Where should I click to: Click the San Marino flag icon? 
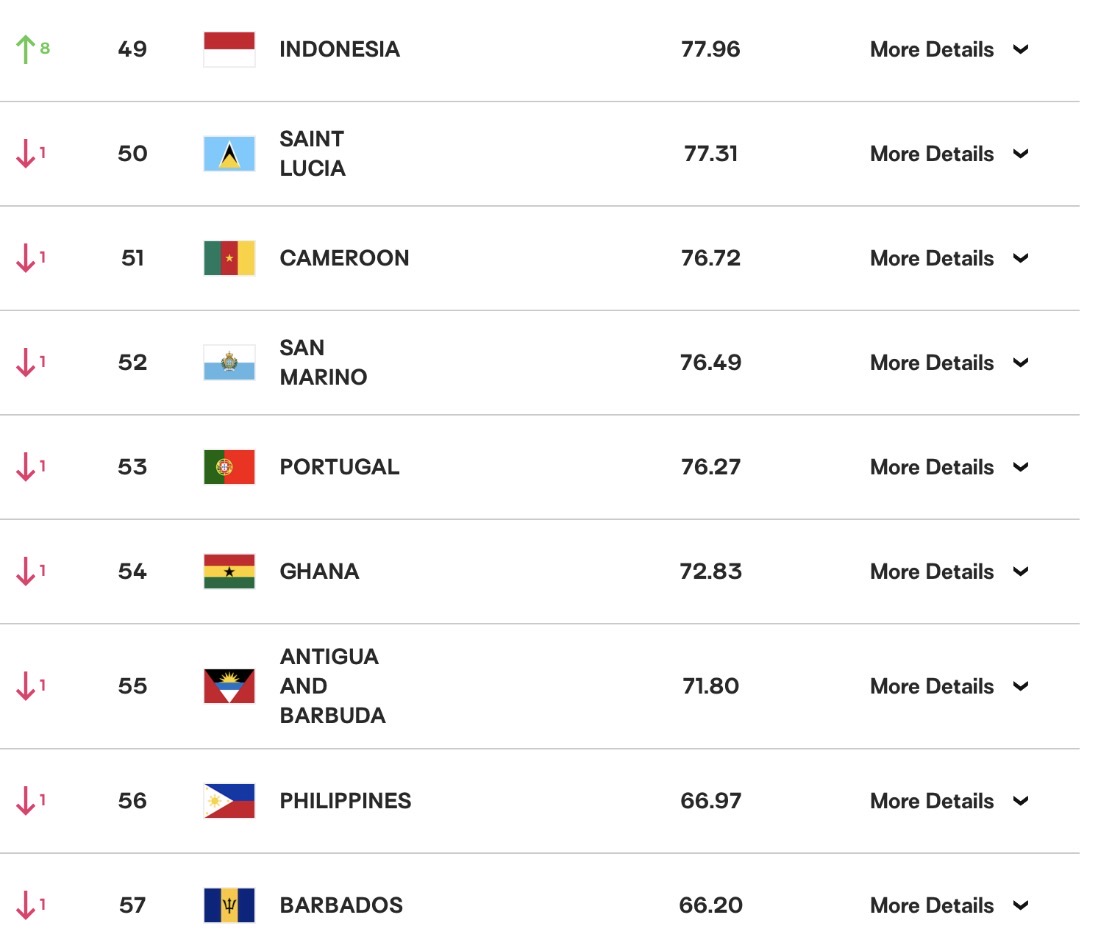[x=229, y=363]
